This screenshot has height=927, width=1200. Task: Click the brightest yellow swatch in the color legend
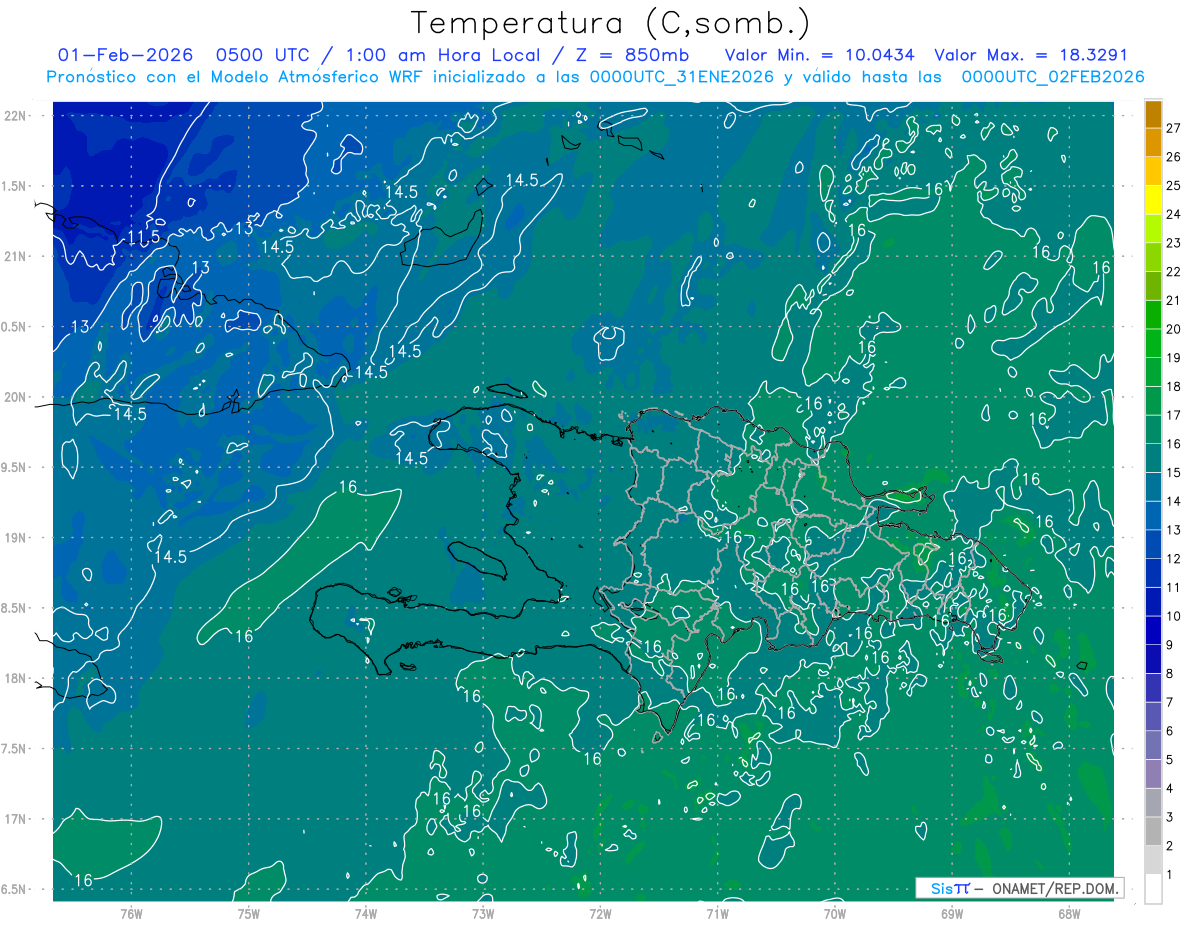pyautogui.click(x=1153, y=200)
